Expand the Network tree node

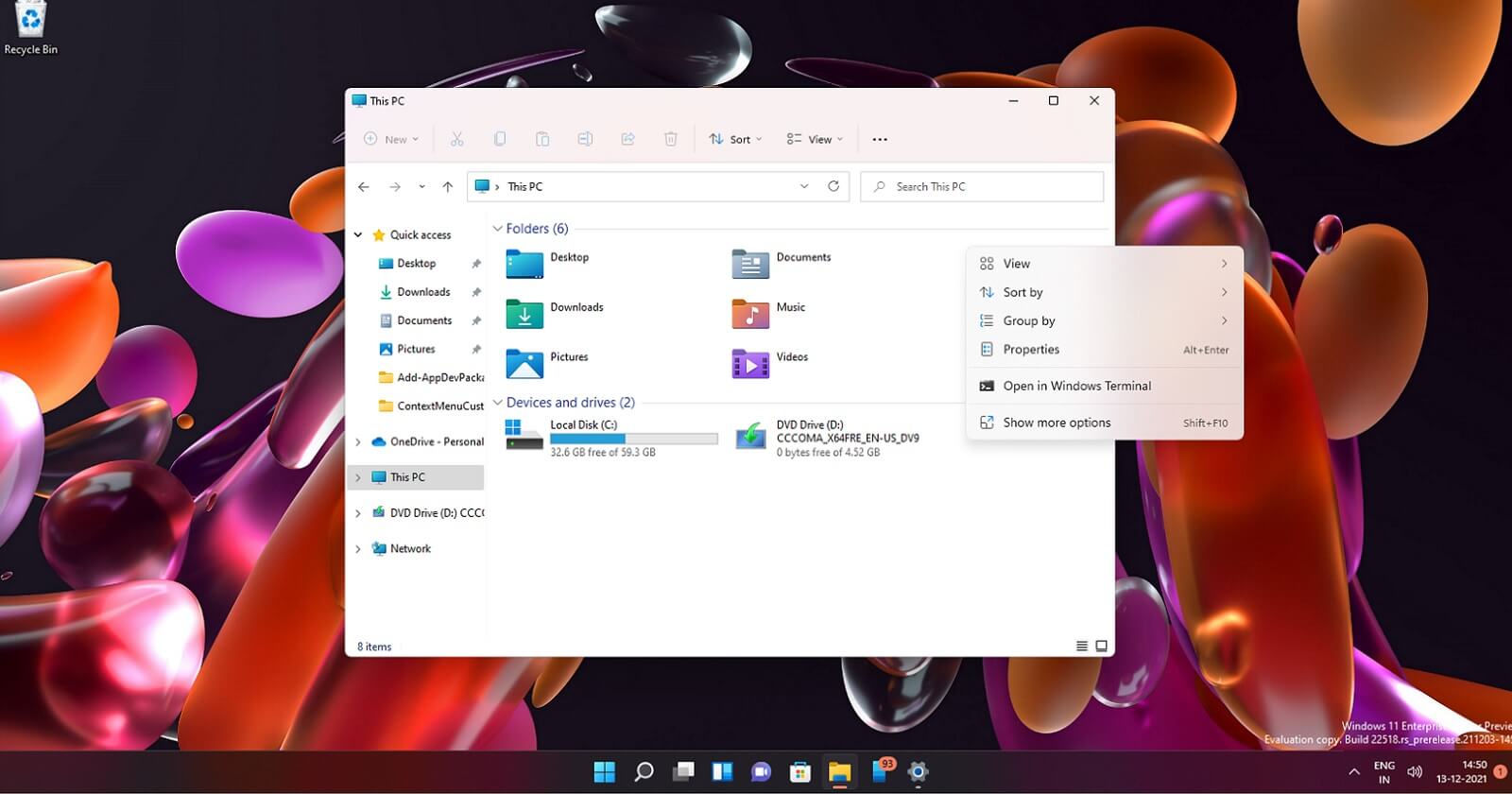(x=358, y=549)
